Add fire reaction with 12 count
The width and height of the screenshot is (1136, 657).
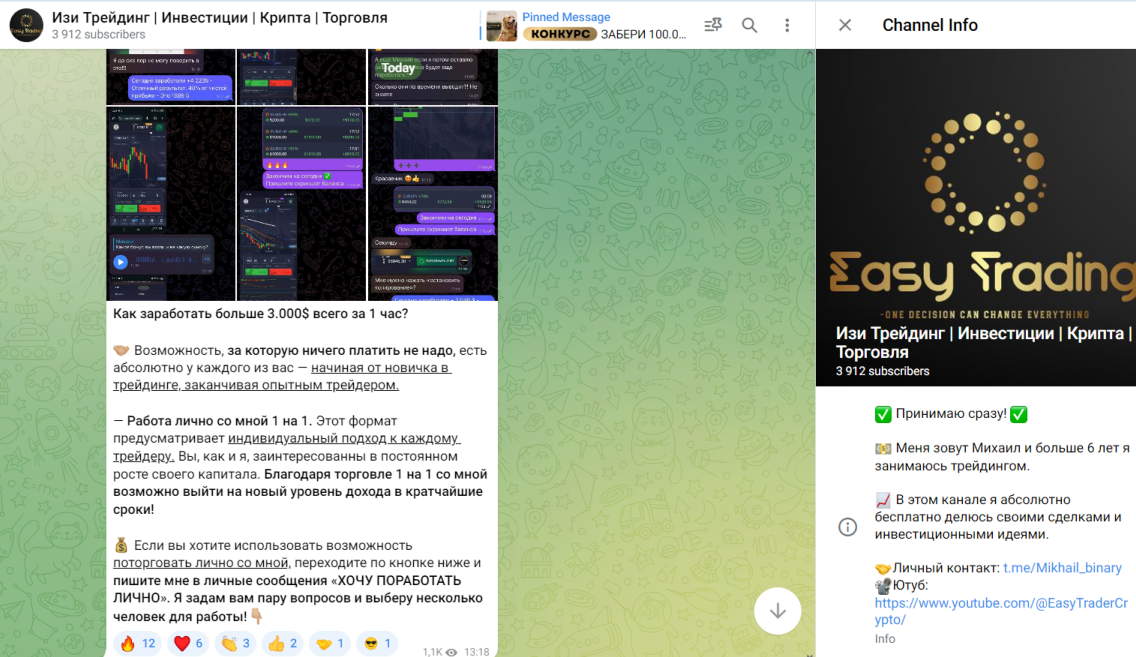pos(138,643)
